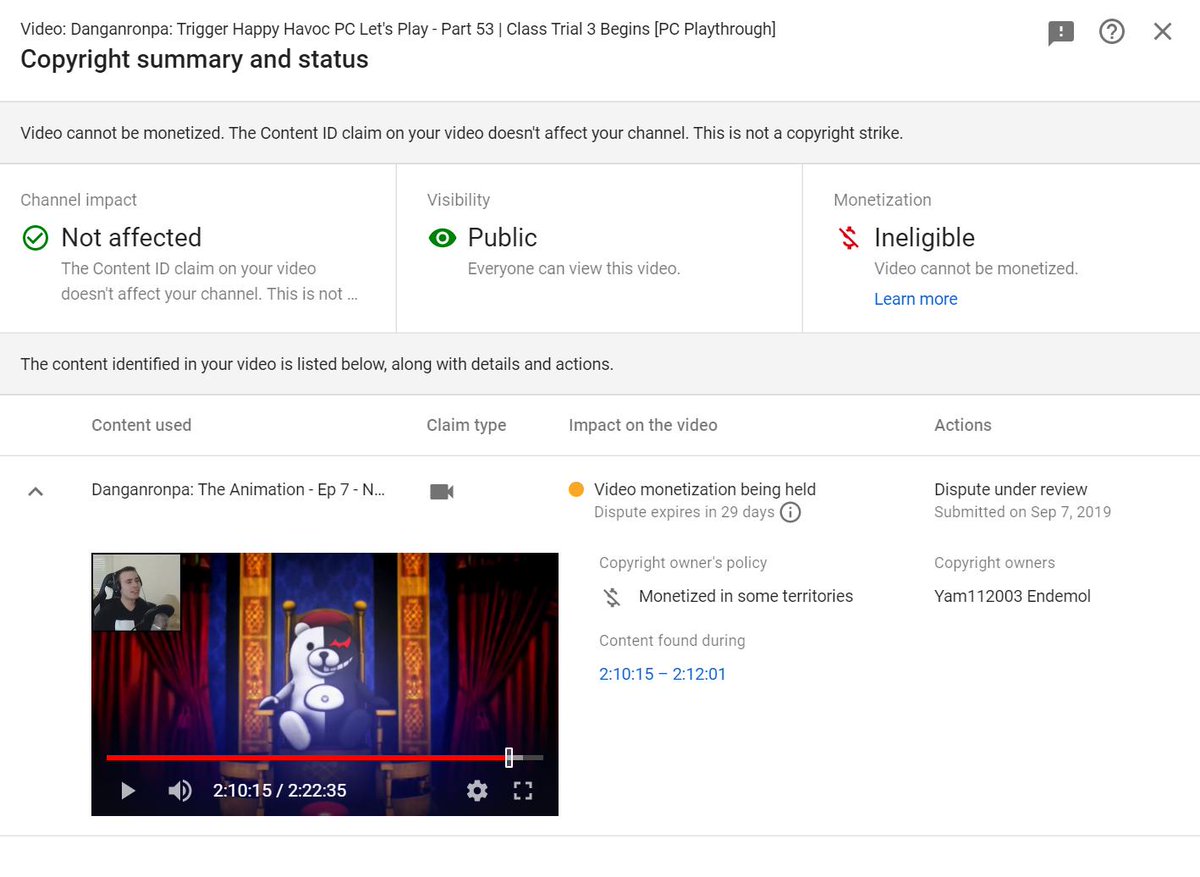Image resolution: width=1200 pixels, height=877 pixels.
Task: Jump to 2:10:15 – 2:12:01 timestamp link
Action: pos(662,674)
